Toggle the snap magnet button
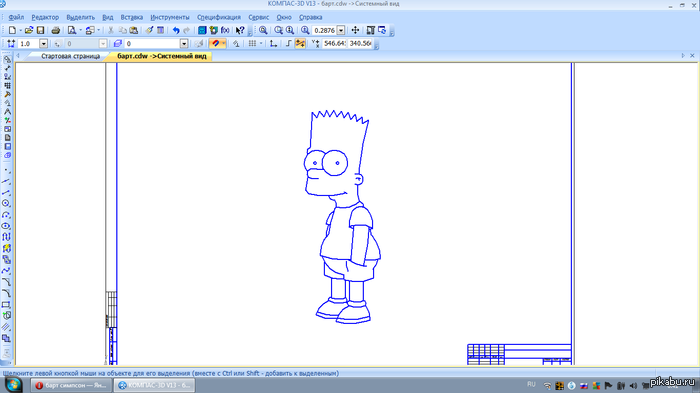The image size is (700, 393). [215, 43]
